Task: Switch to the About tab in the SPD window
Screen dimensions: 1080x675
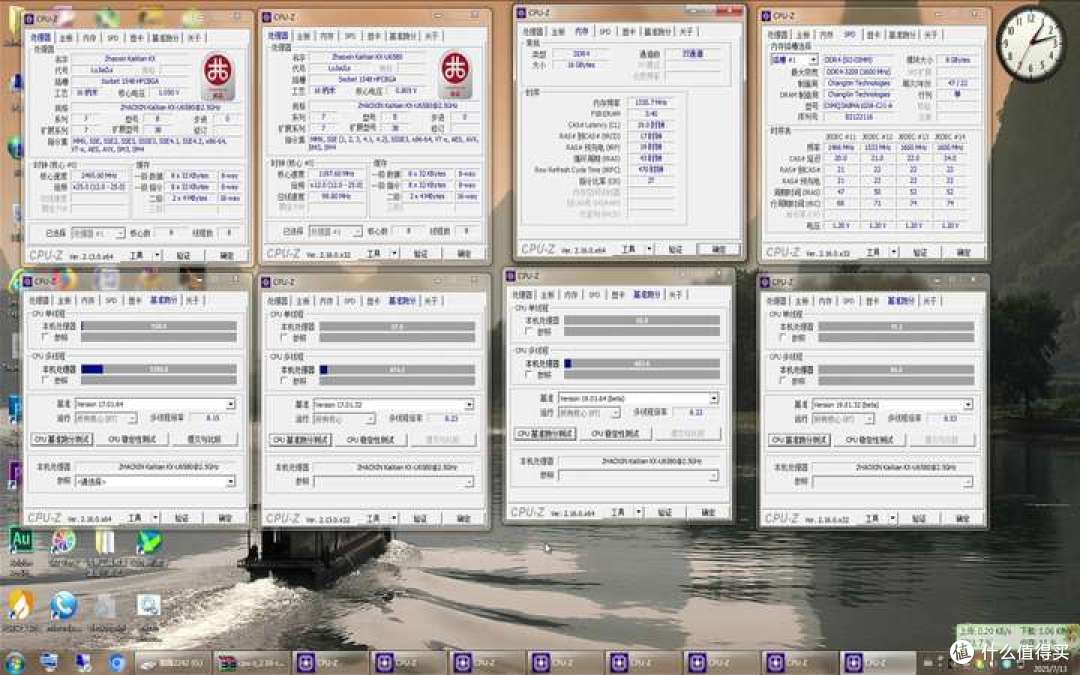Action: tap(931, 34)
